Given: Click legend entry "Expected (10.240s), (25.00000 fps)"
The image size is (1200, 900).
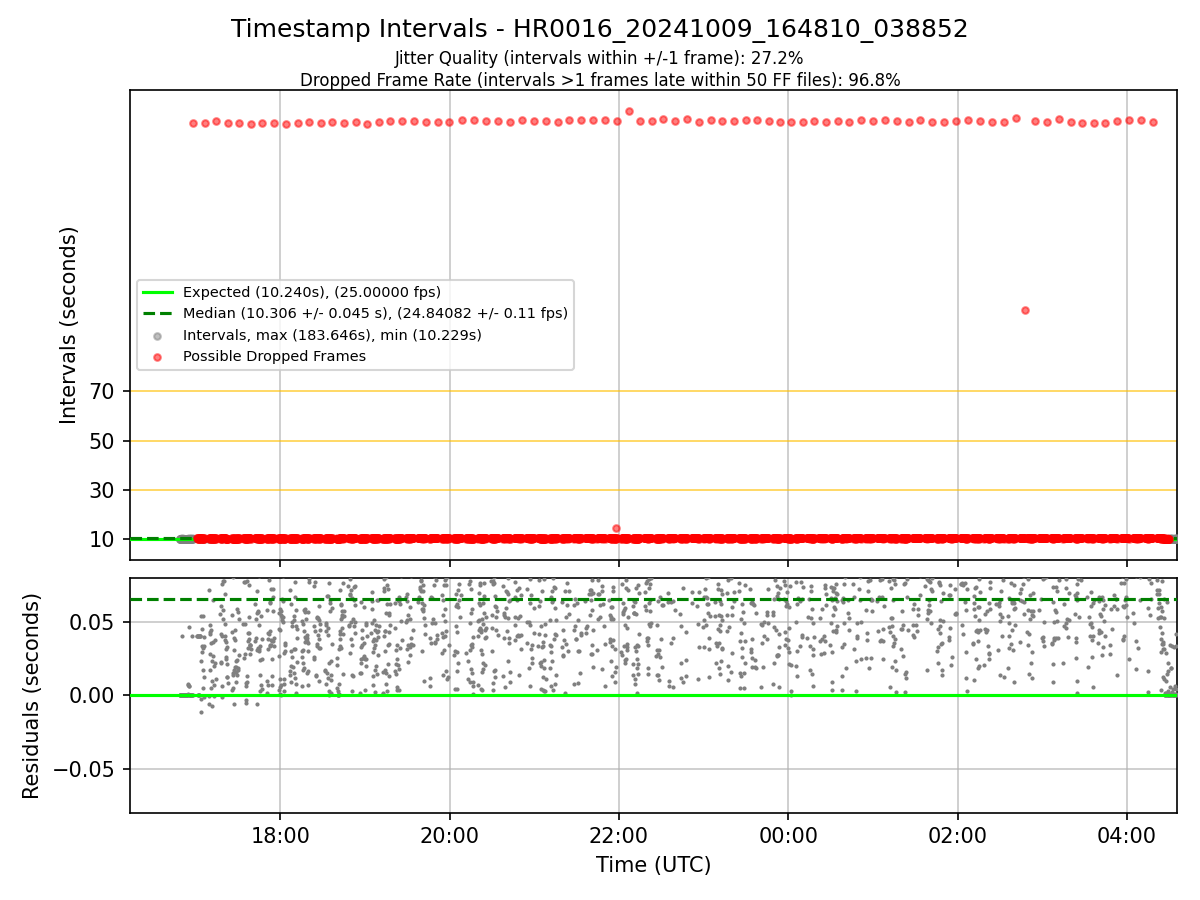Looking at the screenshot, I should [312, 292].
